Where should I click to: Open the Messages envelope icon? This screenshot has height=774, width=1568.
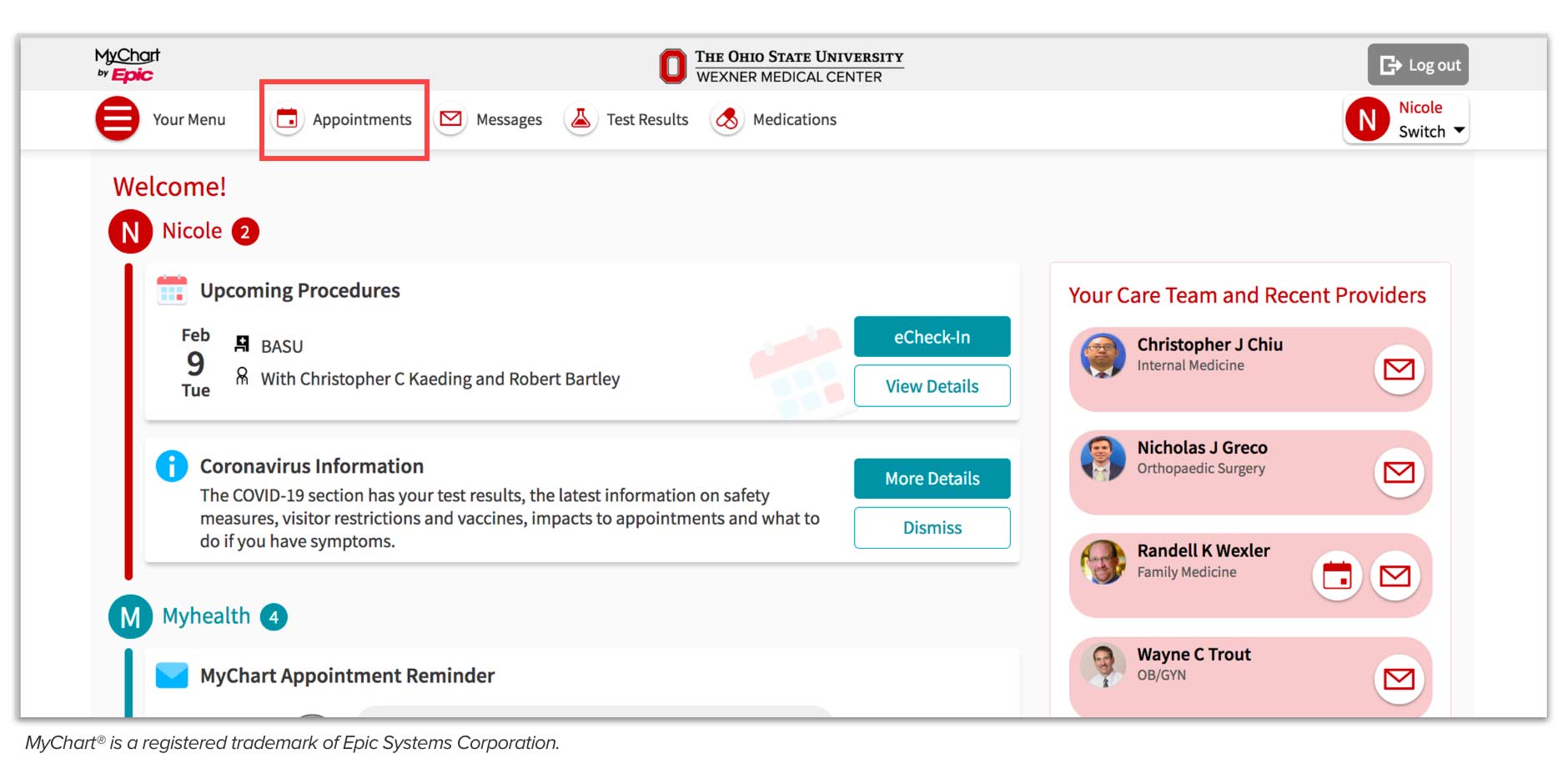(x=450, y=119)
